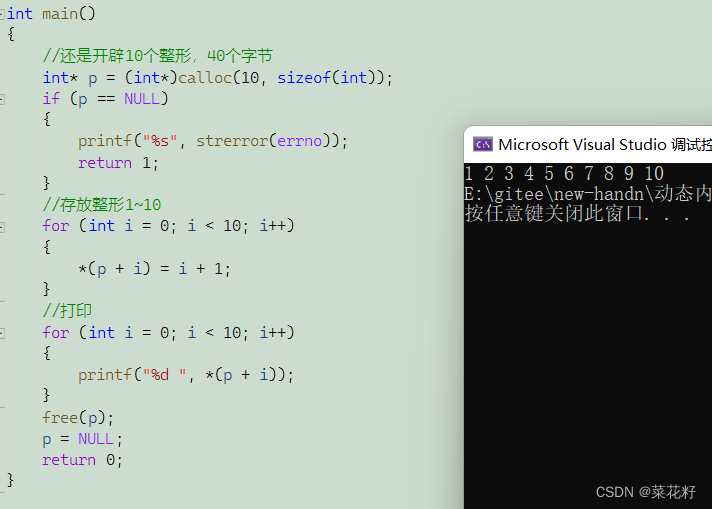The width and height of the screenshot is (712, 509).
Task: Click console output line '1 2 3 ... 10'
Action: click(564, 173)
